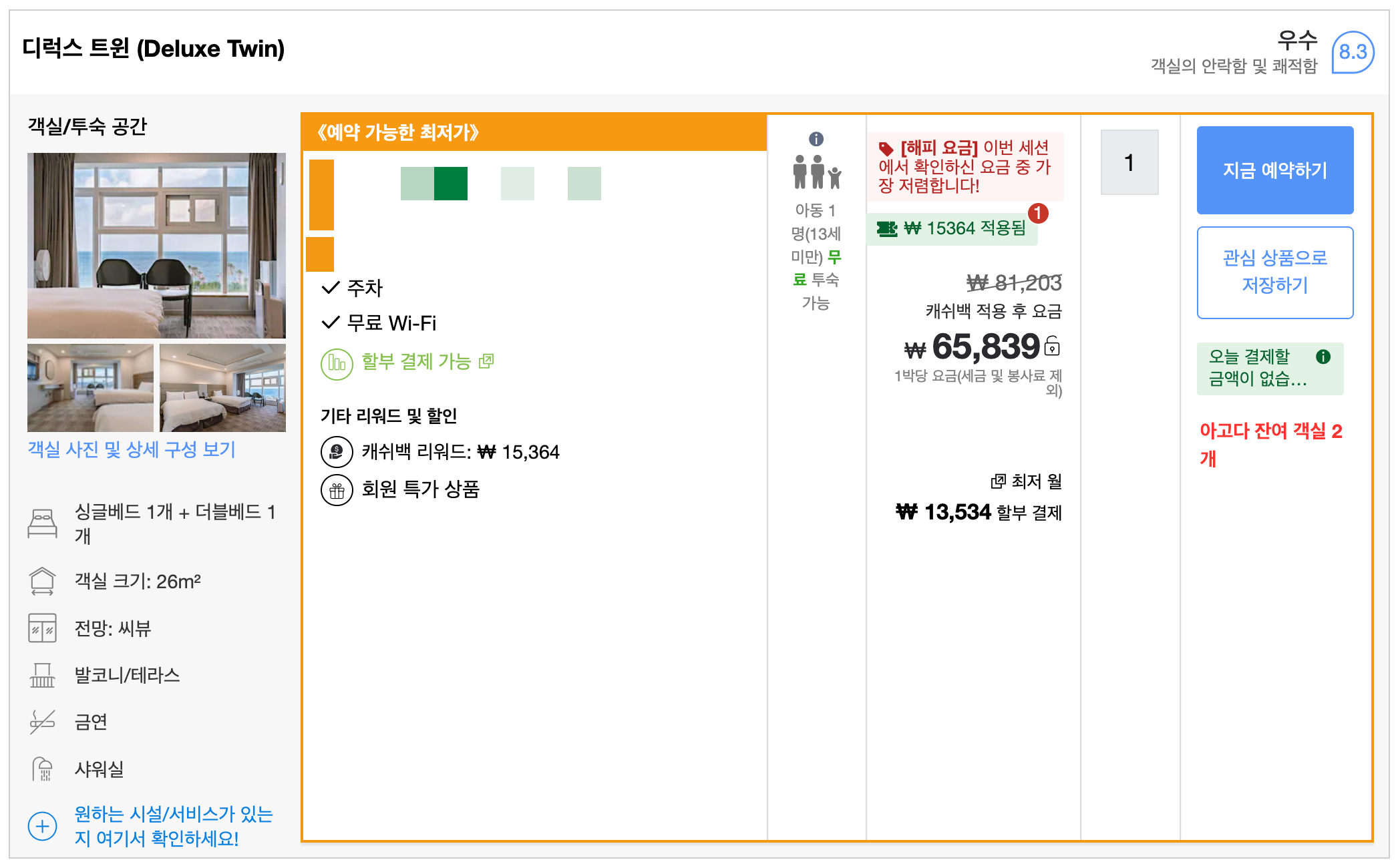Viewport: 1400px width, 868px height.
Task: Click the red price tag happy rate icon
Action: [x=886, y=148]
